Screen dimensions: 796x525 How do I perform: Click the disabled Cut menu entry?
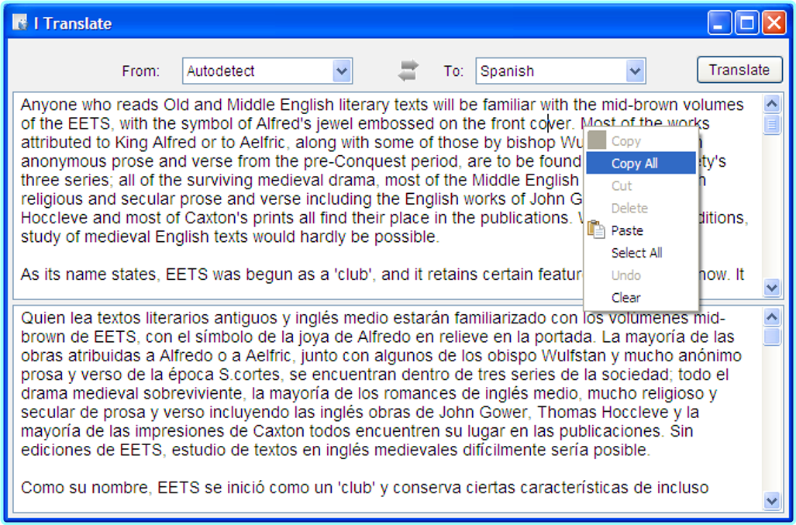coord(641,186)
